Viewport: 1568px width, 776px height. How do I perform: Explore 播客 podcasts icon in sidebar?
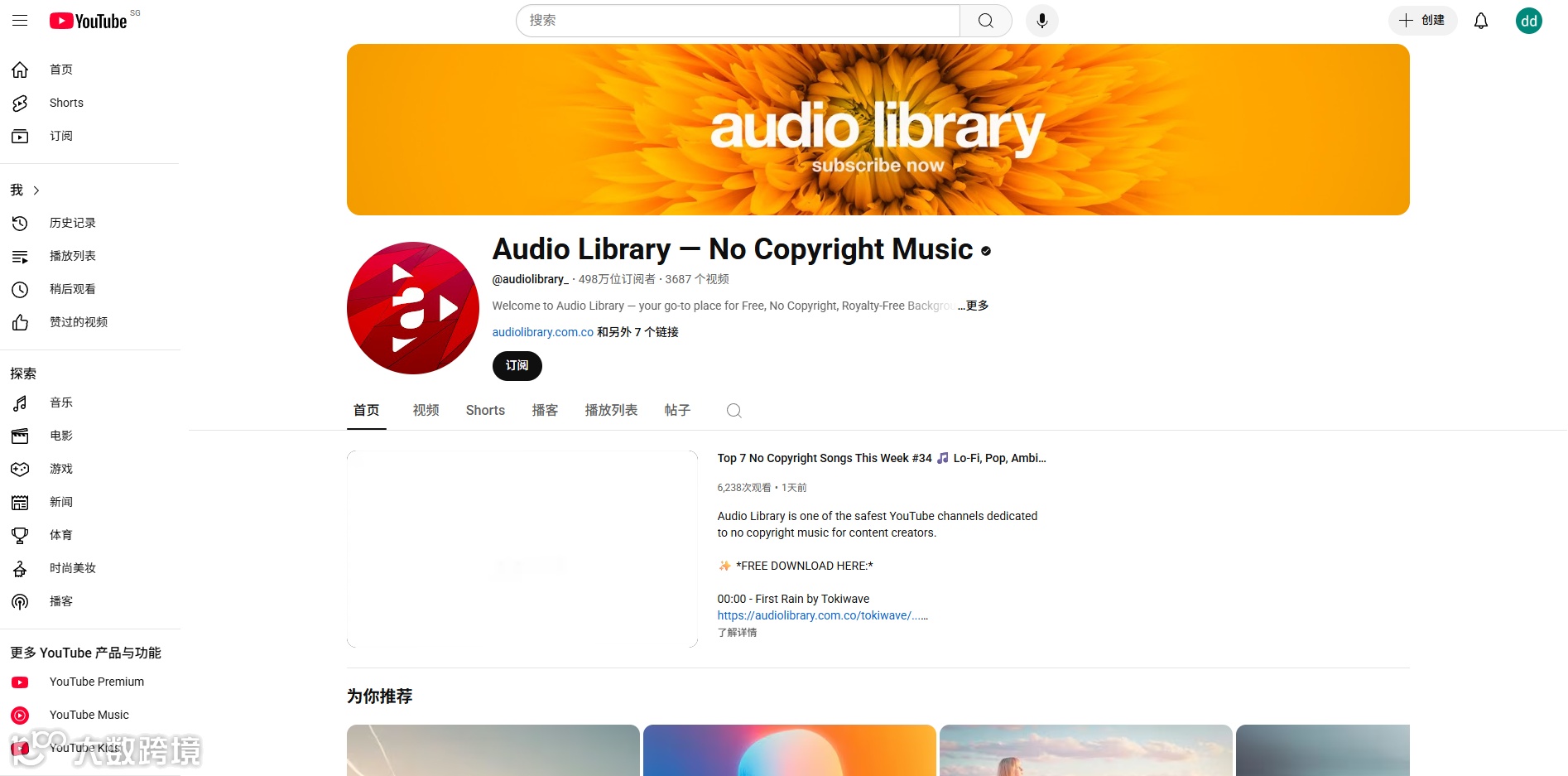20,601
